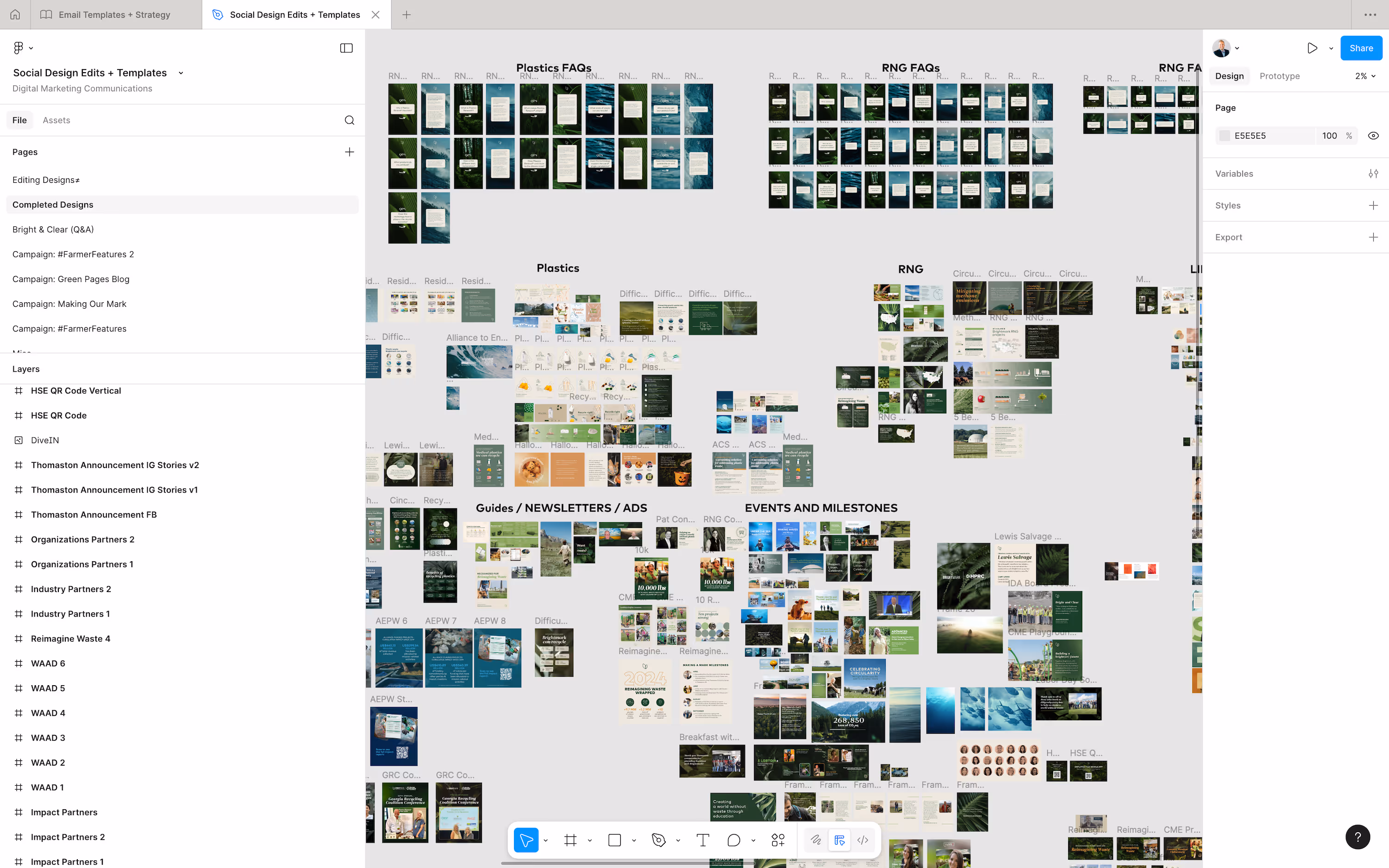Open Move tool options dropdown
The image size is (1389, 868).
[545, 840]
